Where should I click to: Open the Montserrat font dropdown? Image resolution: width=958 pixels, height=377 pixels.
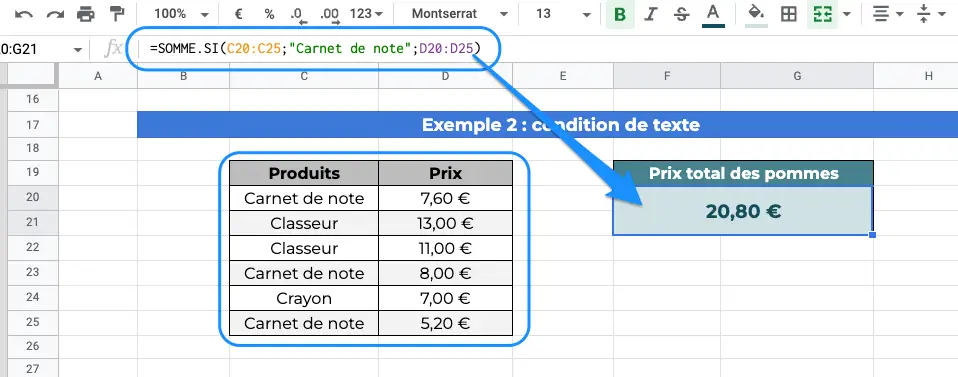click(x=459, y=13)
